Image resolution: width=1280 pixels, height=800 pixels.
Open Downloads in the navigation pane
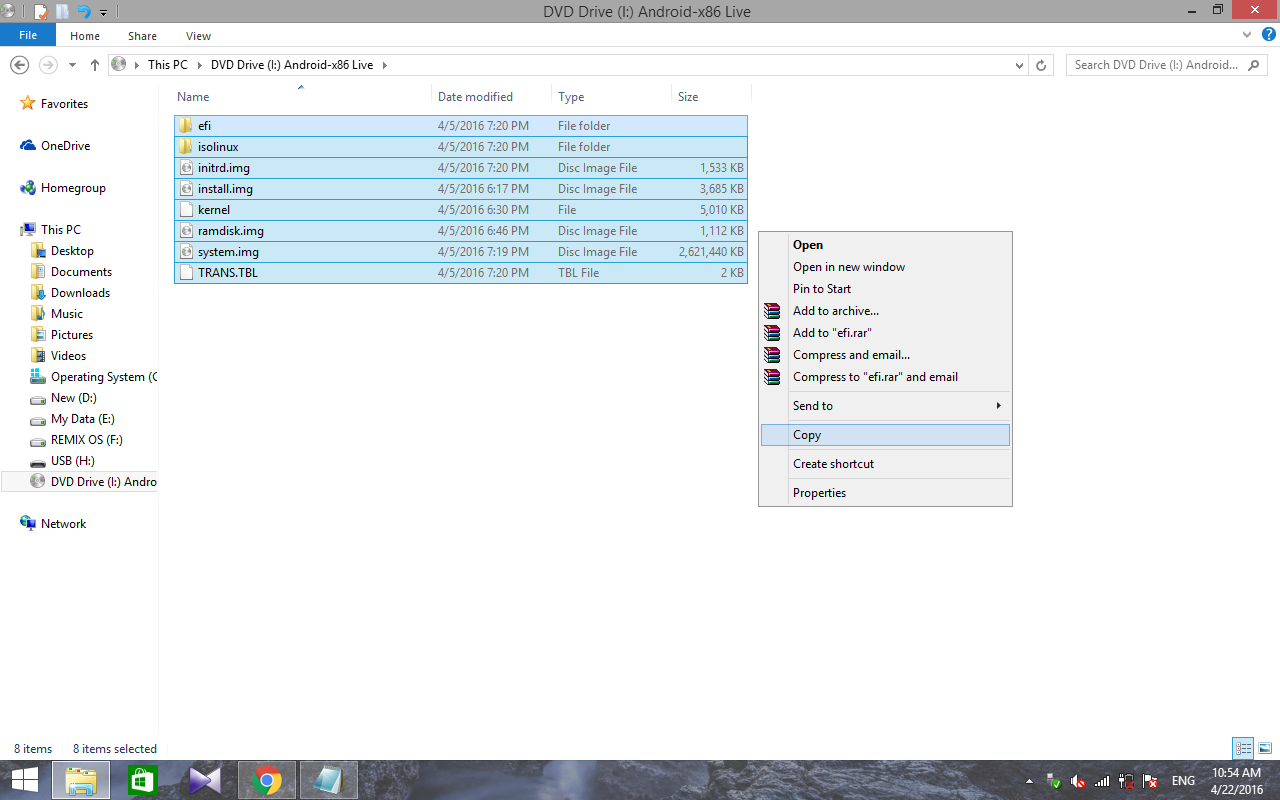[80, 293]
